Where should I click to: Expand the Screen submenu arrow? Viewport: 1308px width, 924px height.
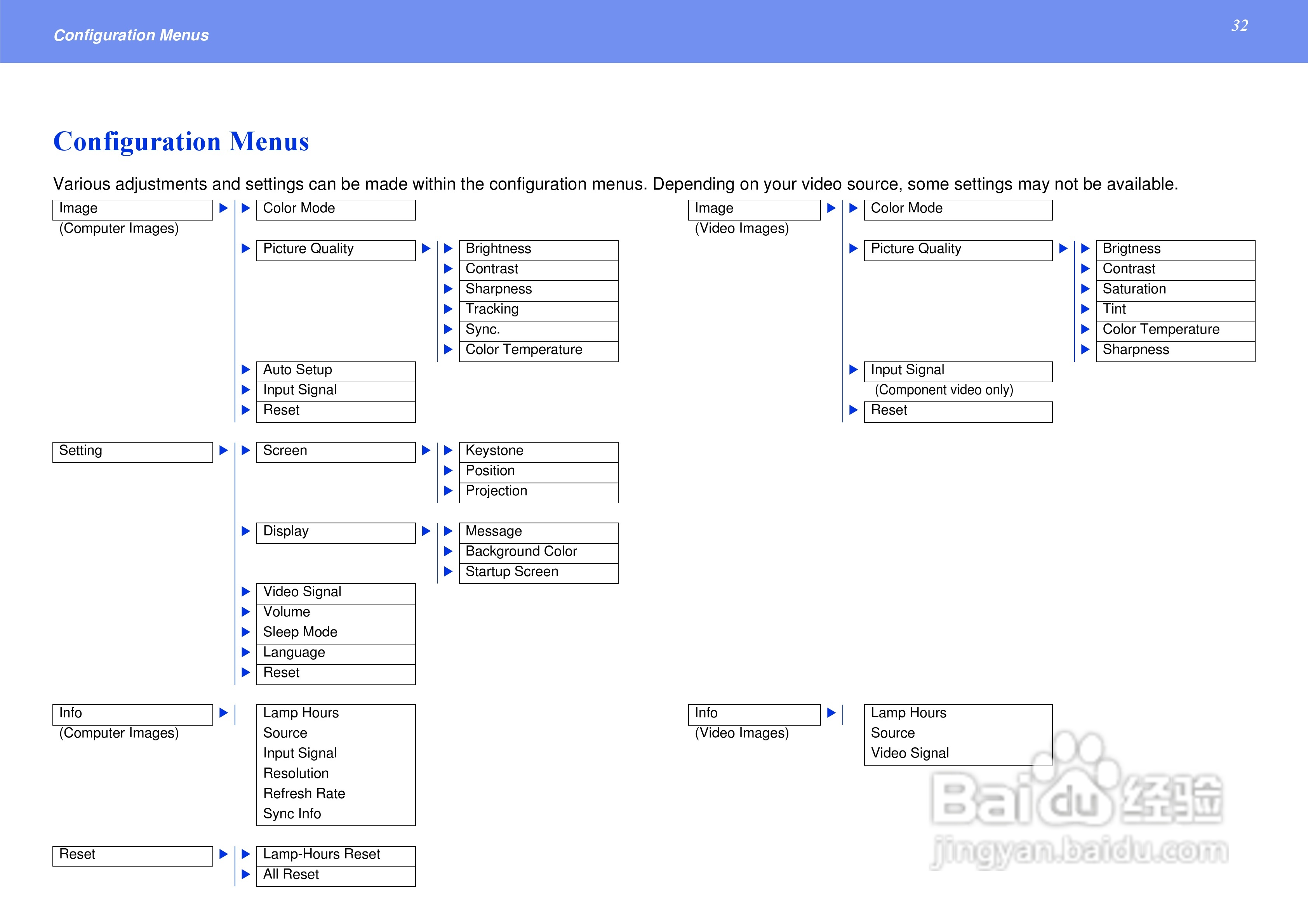pyautogui.click(x=426, y=451)
